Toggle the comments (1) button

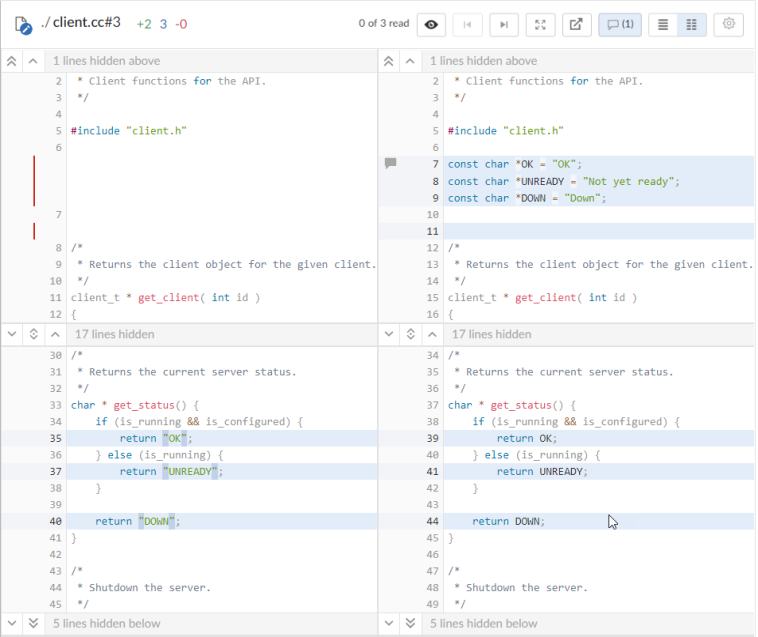tap(620, 24)
